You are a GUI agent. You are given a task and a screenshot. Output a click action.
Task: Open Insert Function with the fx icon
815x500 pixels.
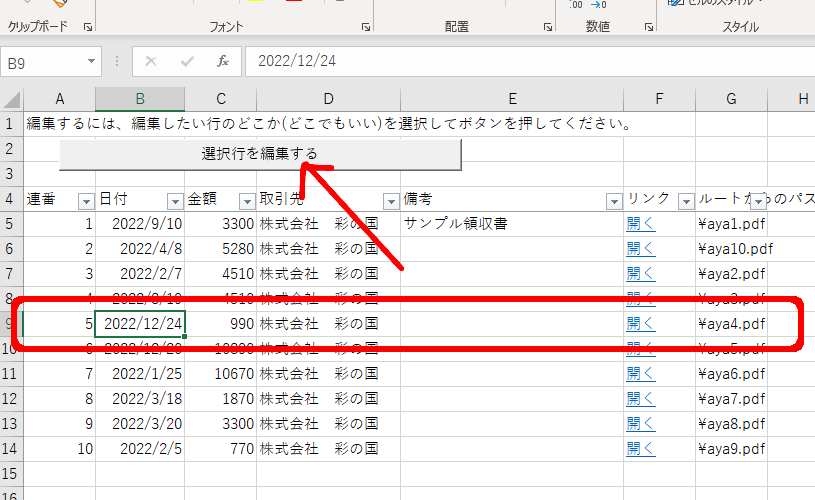click(x=222, y=61)
